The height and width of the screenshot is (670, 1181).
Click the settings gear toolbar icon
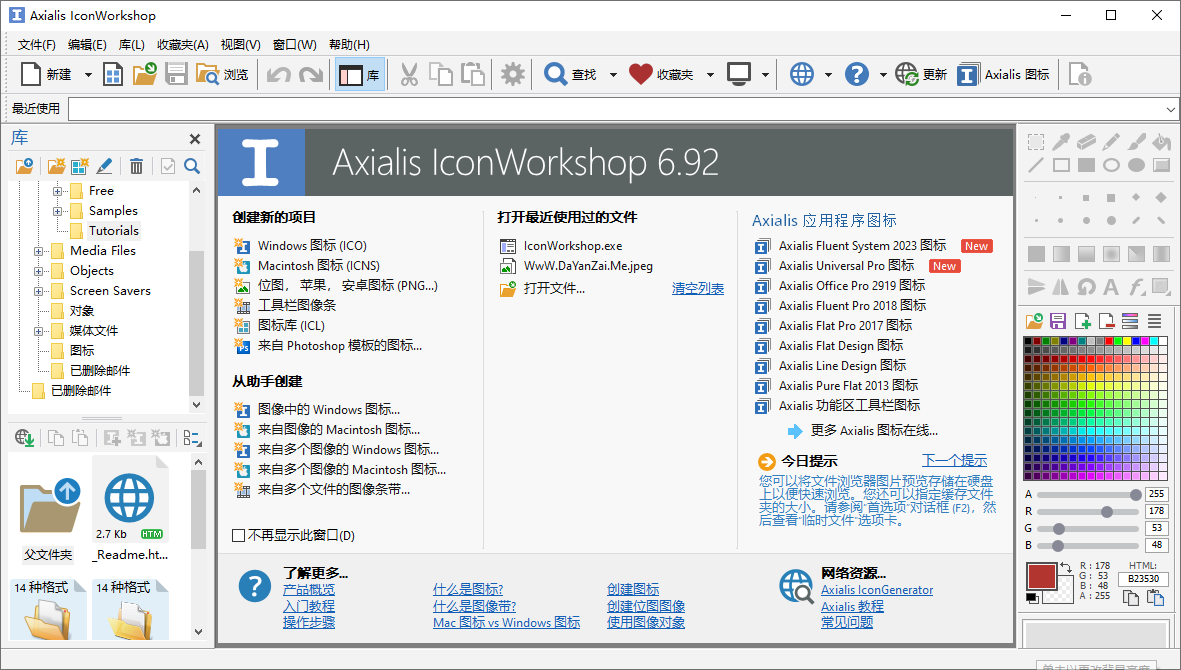coord(513,73)
